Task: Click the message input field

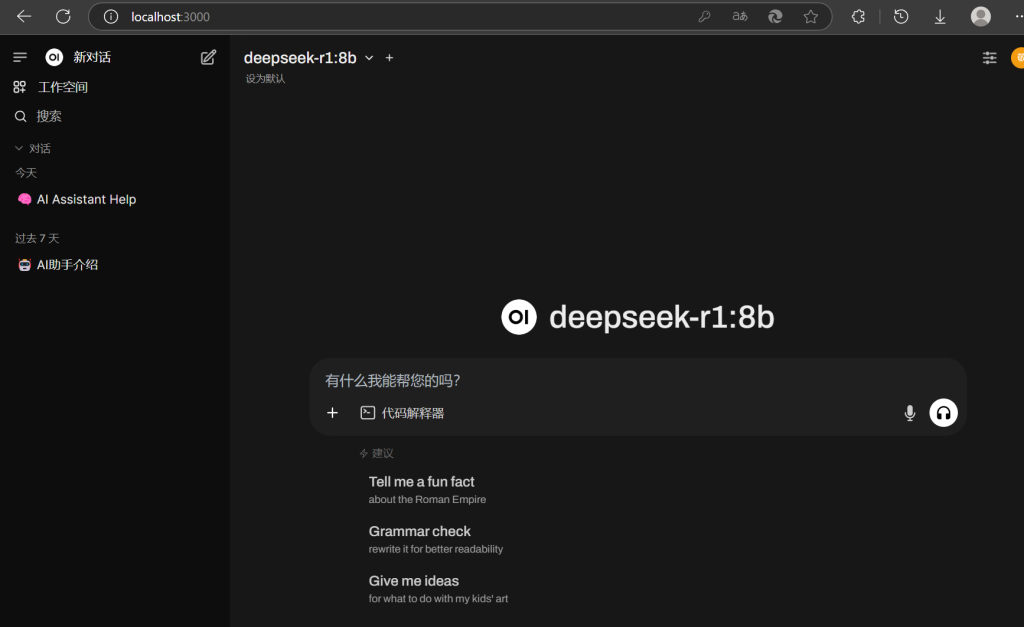Action: [x=550, y=381]
